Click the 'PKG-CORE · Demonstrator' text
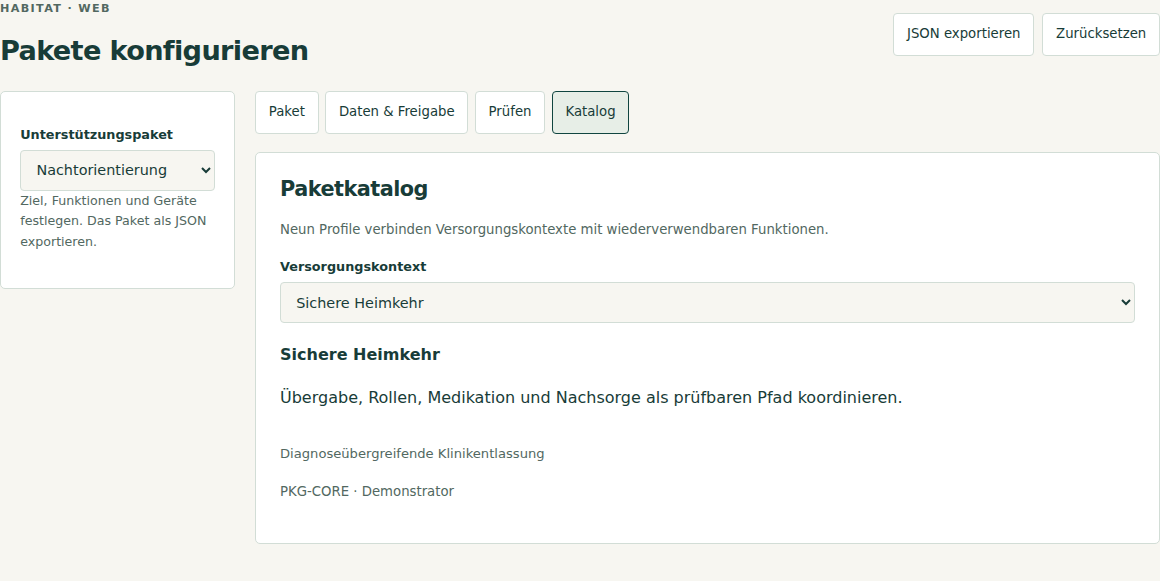 click(x=367, y=491)
